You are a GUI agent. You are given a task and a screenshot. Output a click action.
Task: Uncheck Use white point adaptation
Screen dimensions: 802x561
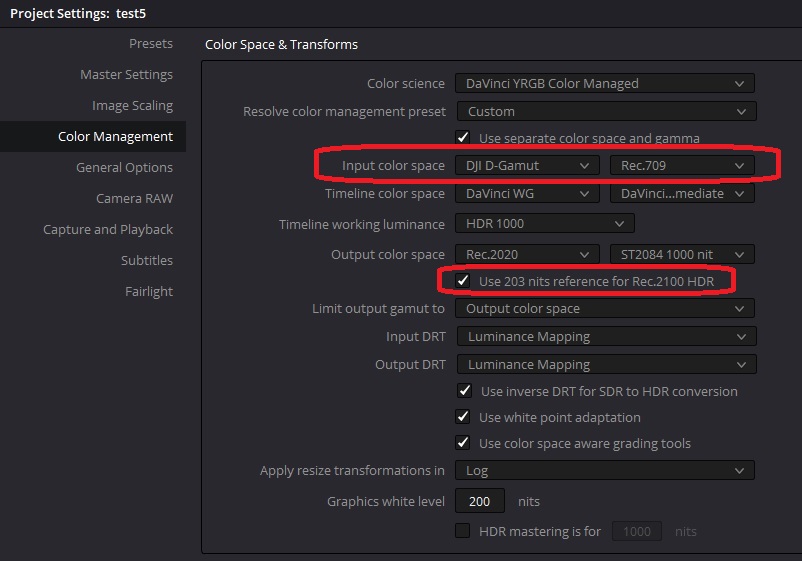(463, 416)
